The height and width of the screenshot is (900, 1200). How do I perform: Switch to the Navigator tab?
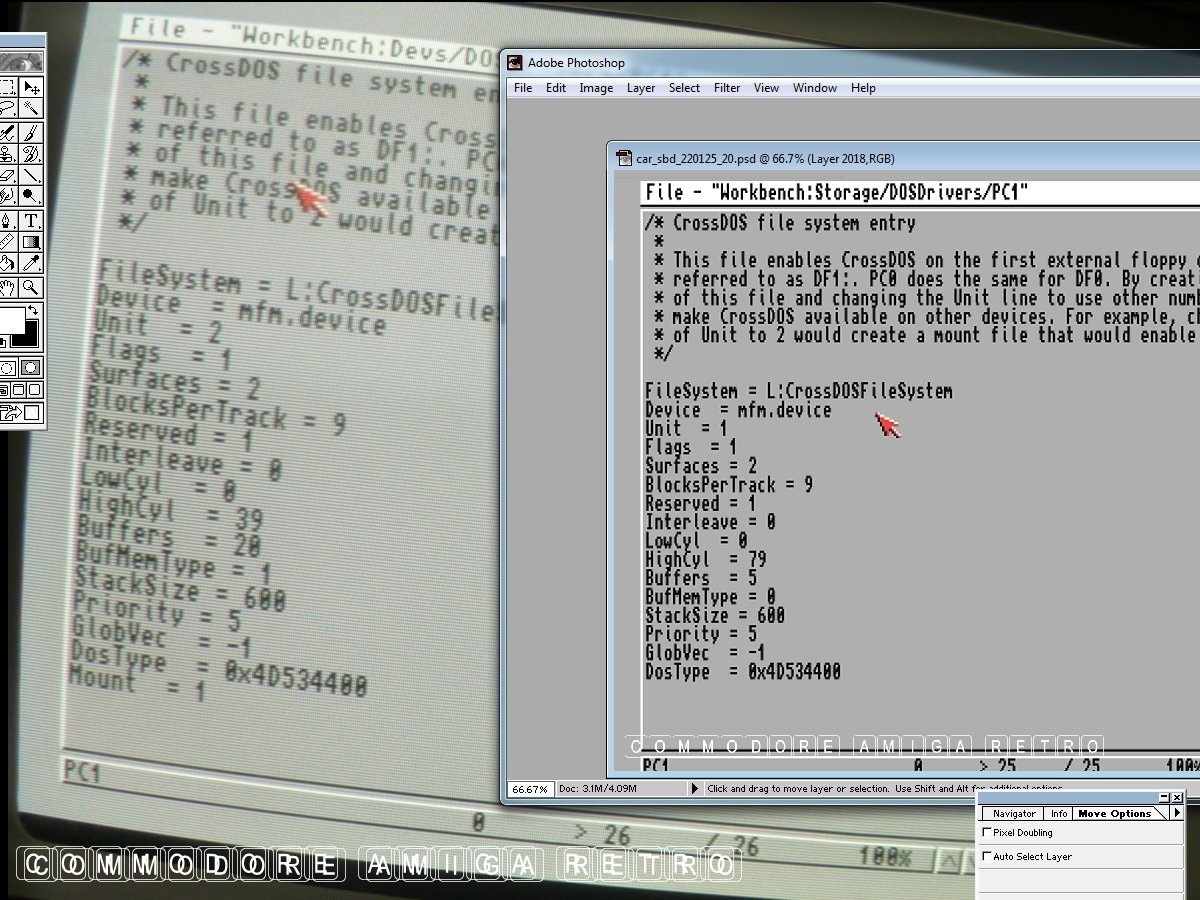click(x=1013, y=814)
